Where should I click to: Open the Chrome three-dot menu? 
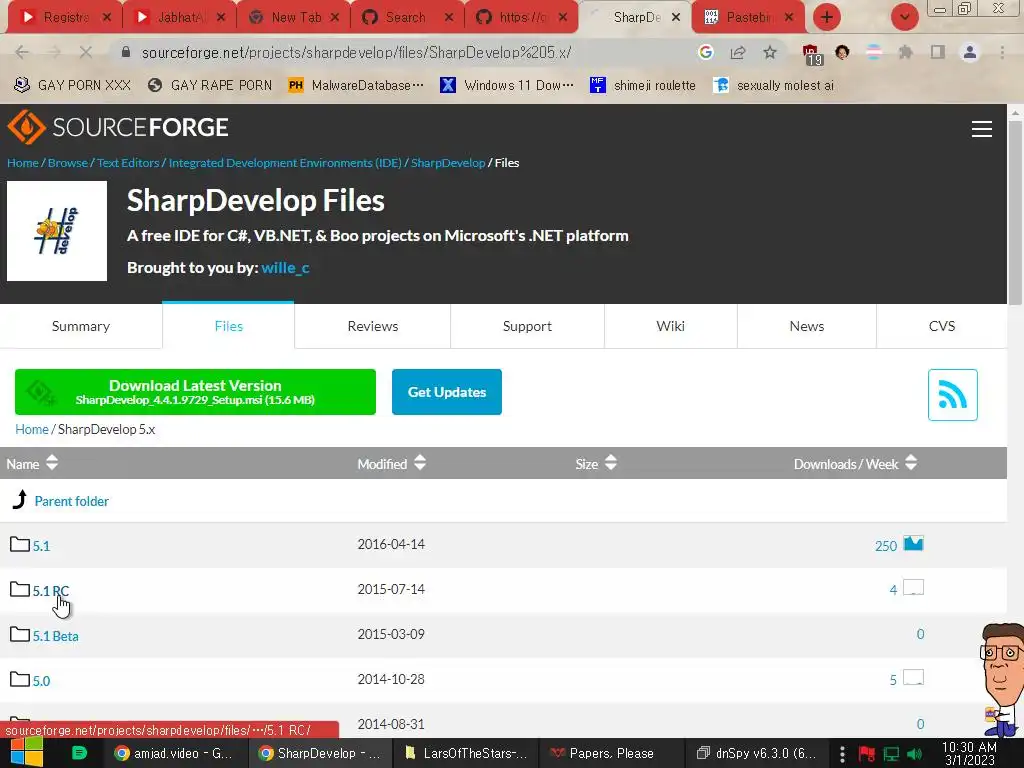pyautogui.click(x=1002, y=52)
